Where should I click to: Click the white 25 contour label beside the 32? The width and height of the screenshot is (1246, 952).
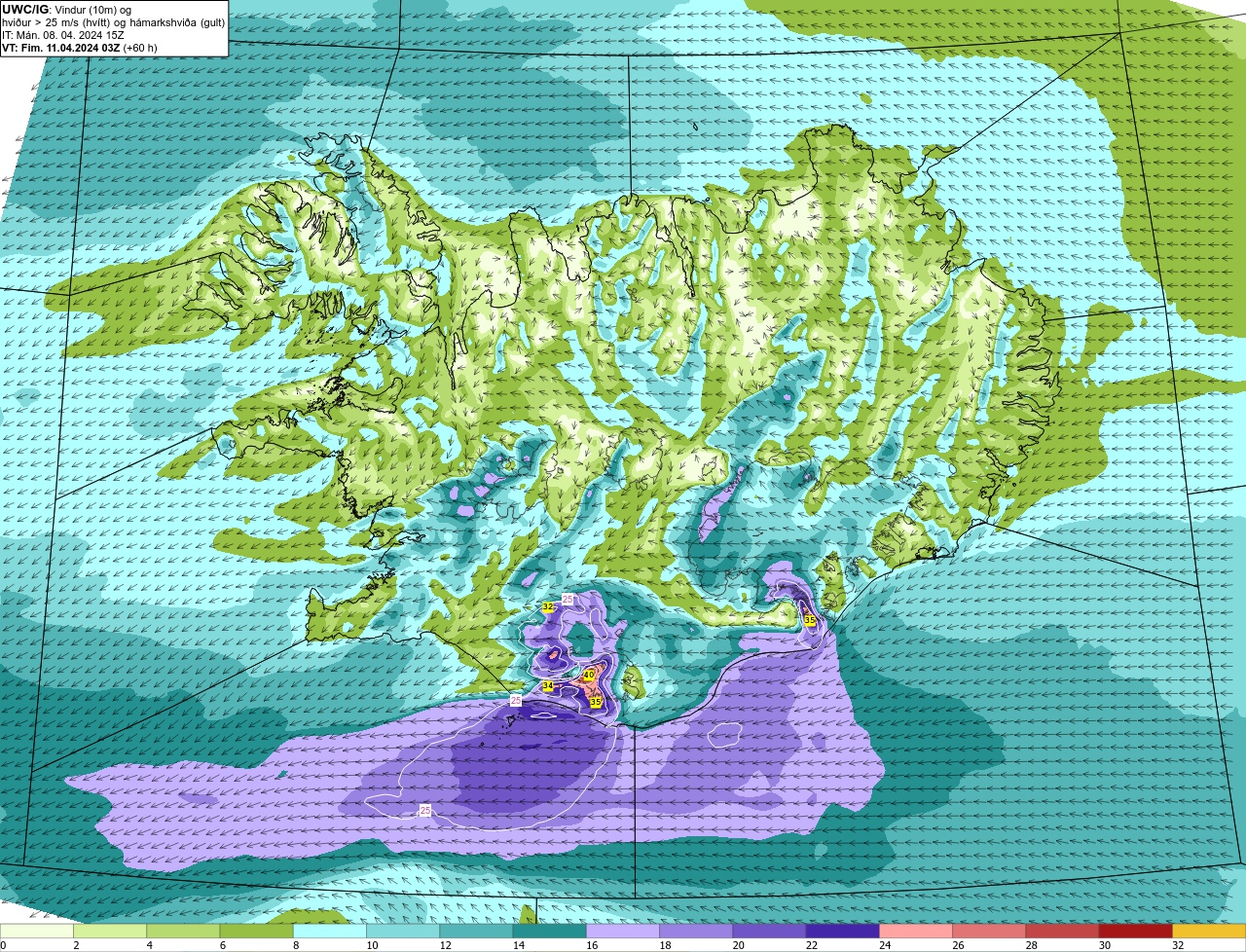(x=568, y=599)
